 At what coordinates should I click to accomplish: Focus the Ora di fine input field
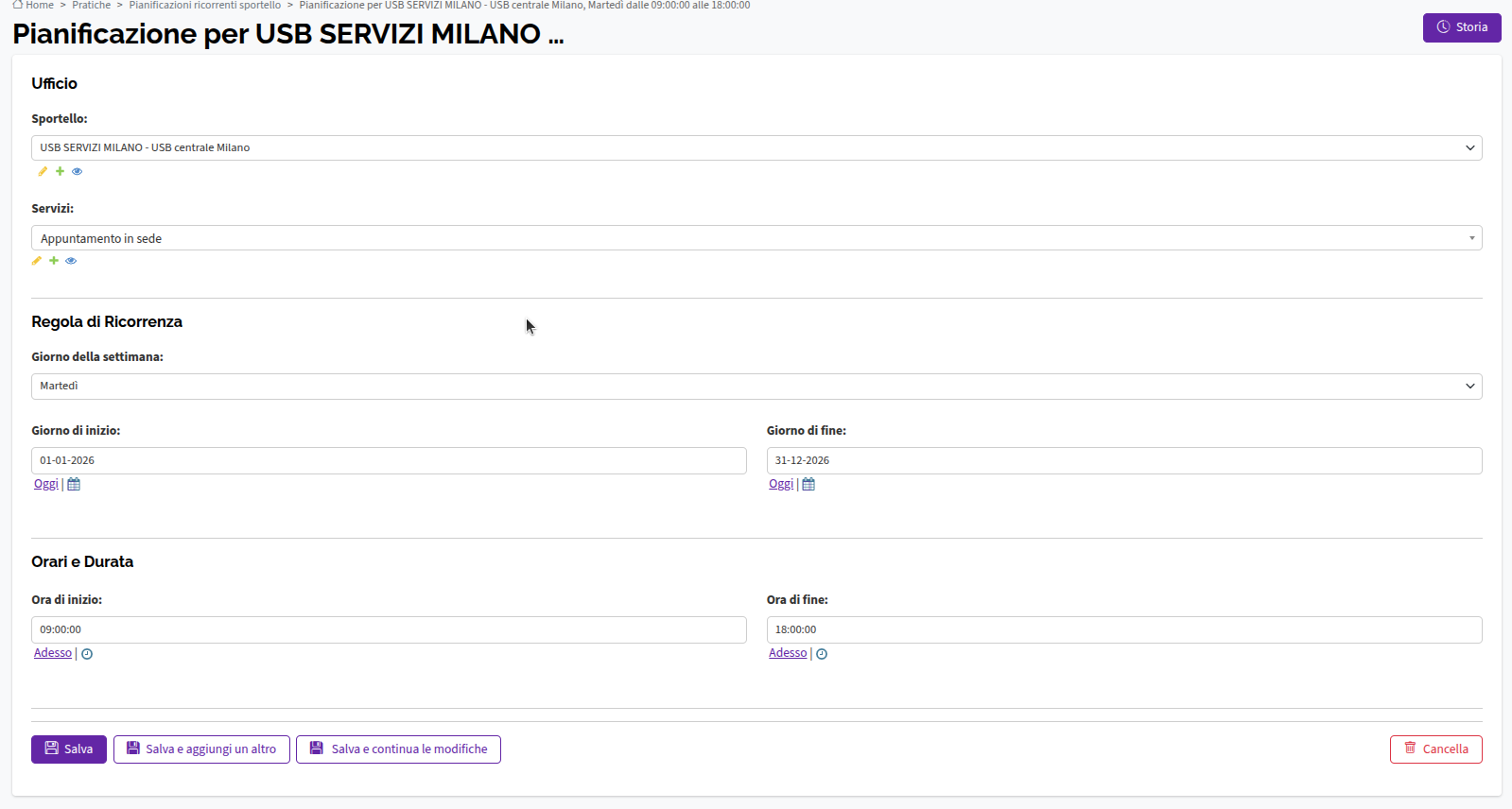(x=1123, y=629)
